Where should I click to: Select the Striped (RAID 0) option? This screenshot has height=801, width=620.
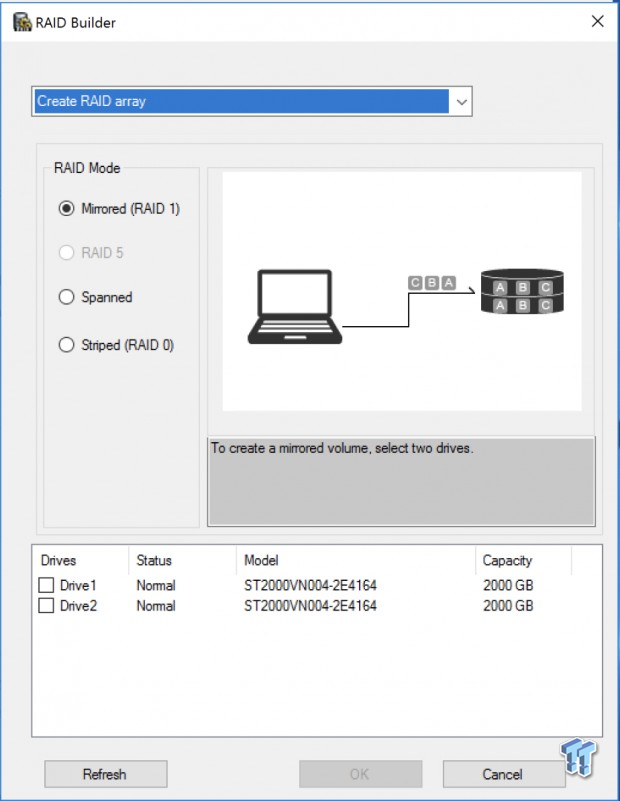66,345
